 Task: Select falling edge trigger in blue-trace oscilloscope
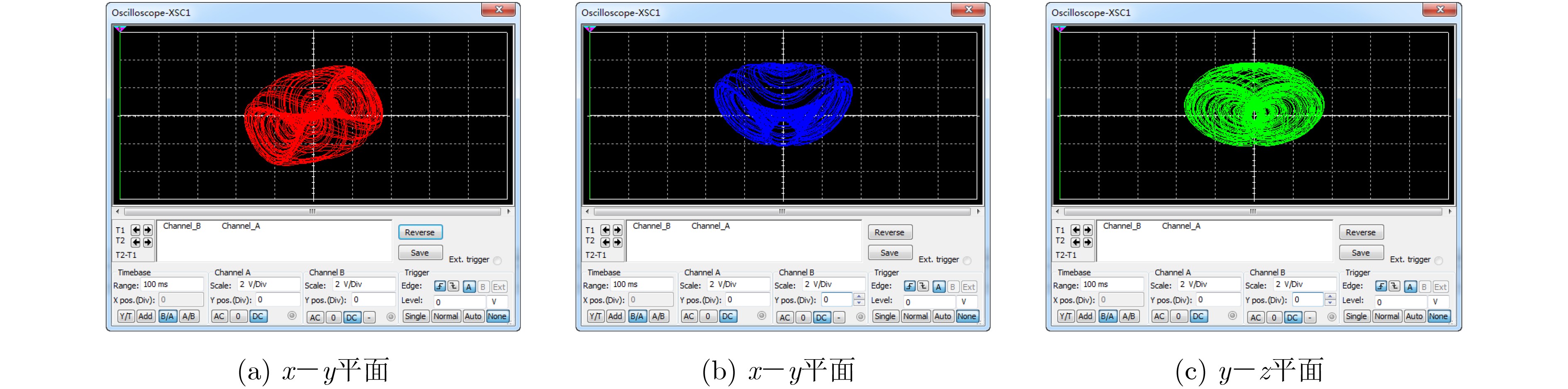(x=923, y=287)
